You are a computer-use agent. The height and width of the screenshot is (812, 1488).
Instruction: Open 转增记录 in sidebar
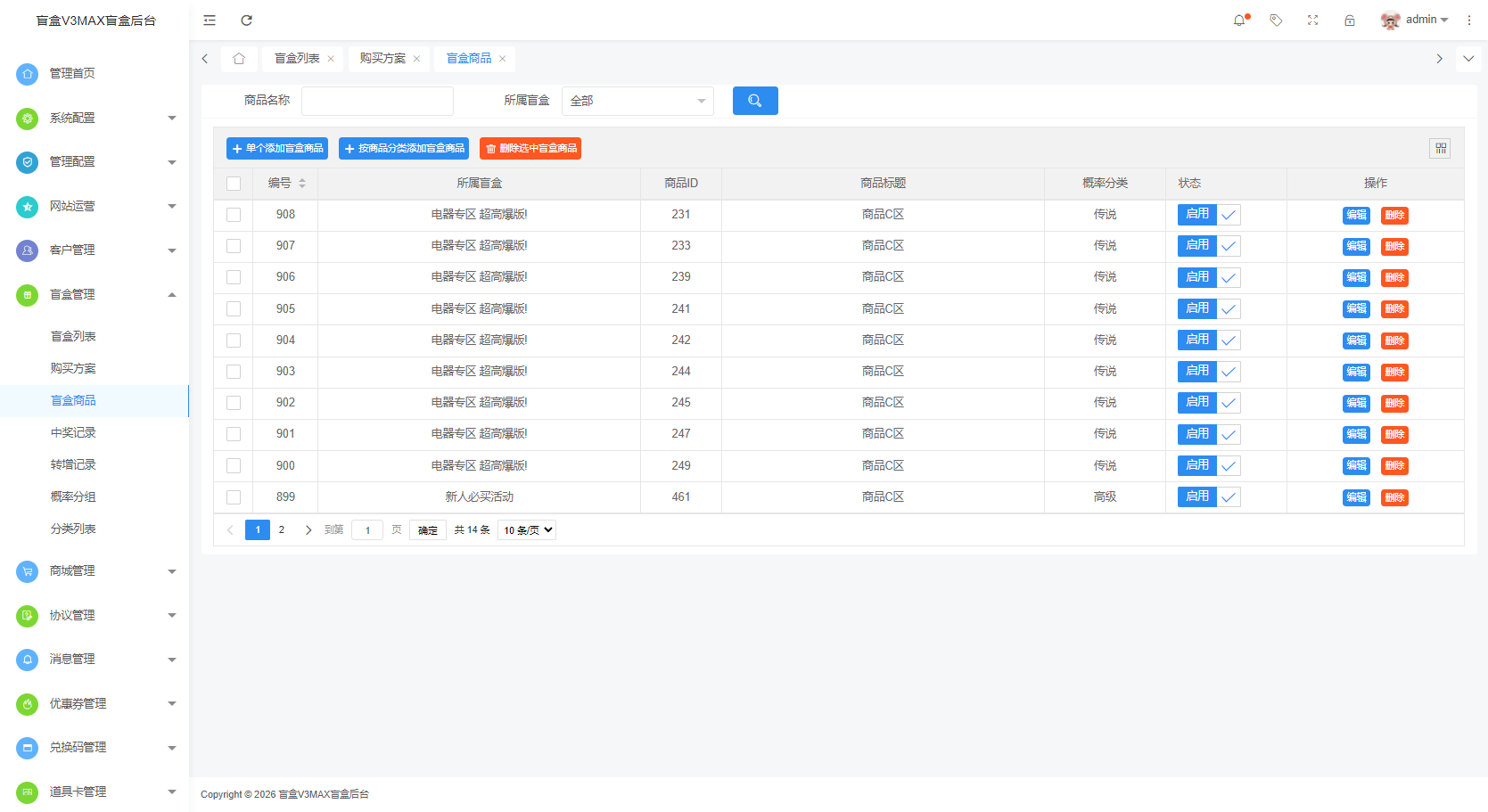point(73,465)
